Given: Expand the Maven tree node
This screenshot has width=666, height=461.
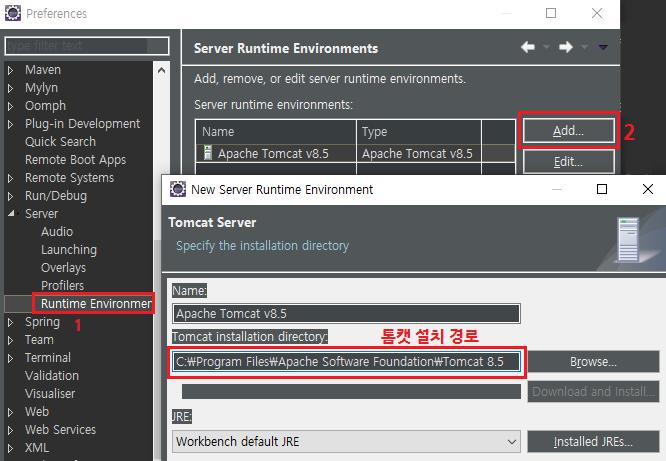Looking at the screenshot, I should 11,70.
